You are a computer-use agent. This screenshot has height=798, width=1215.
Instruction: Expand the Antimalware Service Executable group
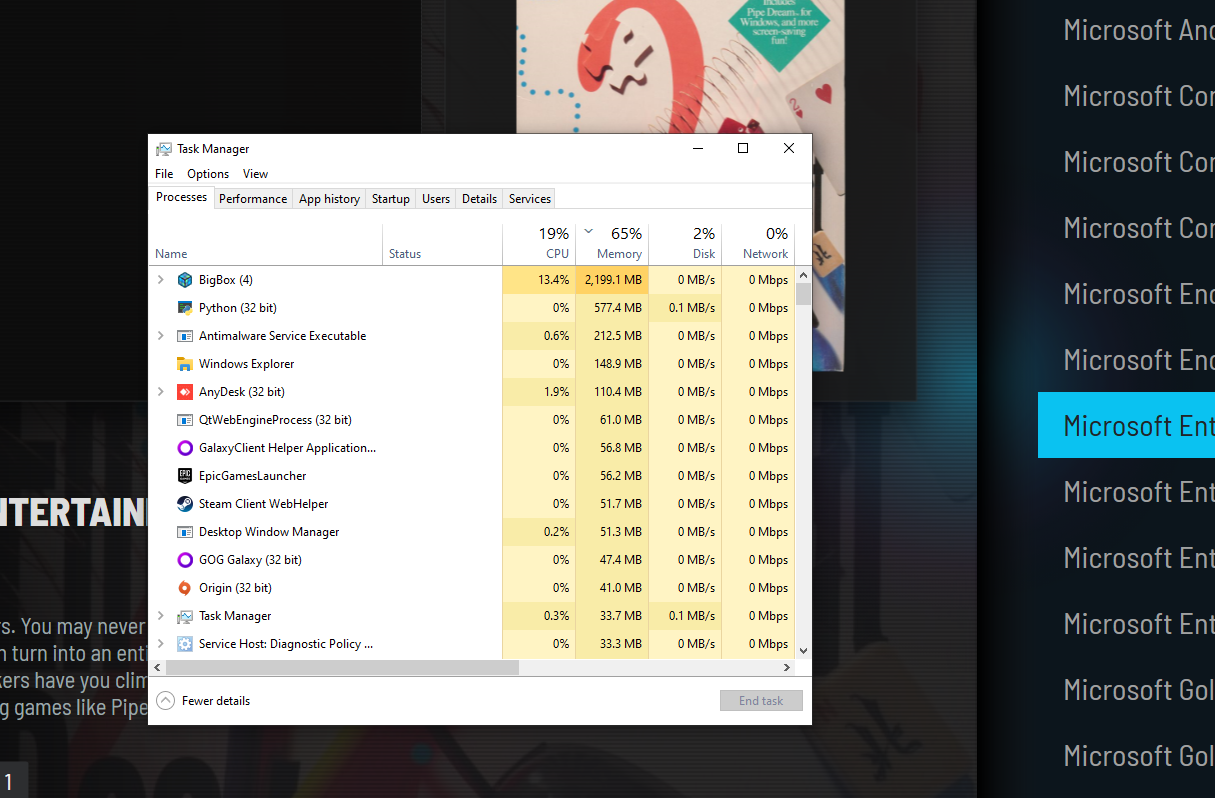click(161, 336)
